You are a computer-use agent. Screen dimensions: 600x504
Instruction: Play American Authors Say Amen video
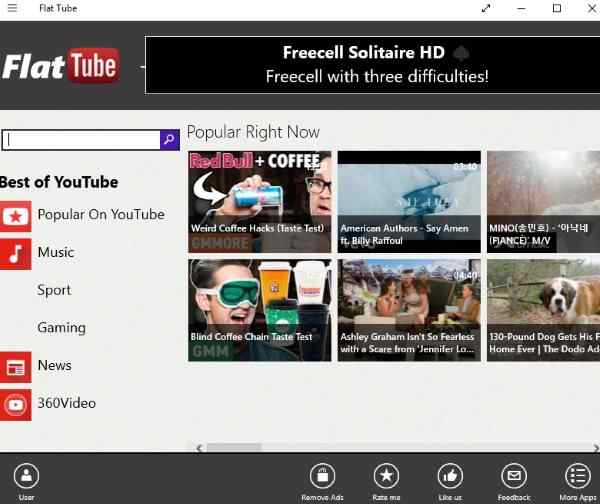[409, 202]
